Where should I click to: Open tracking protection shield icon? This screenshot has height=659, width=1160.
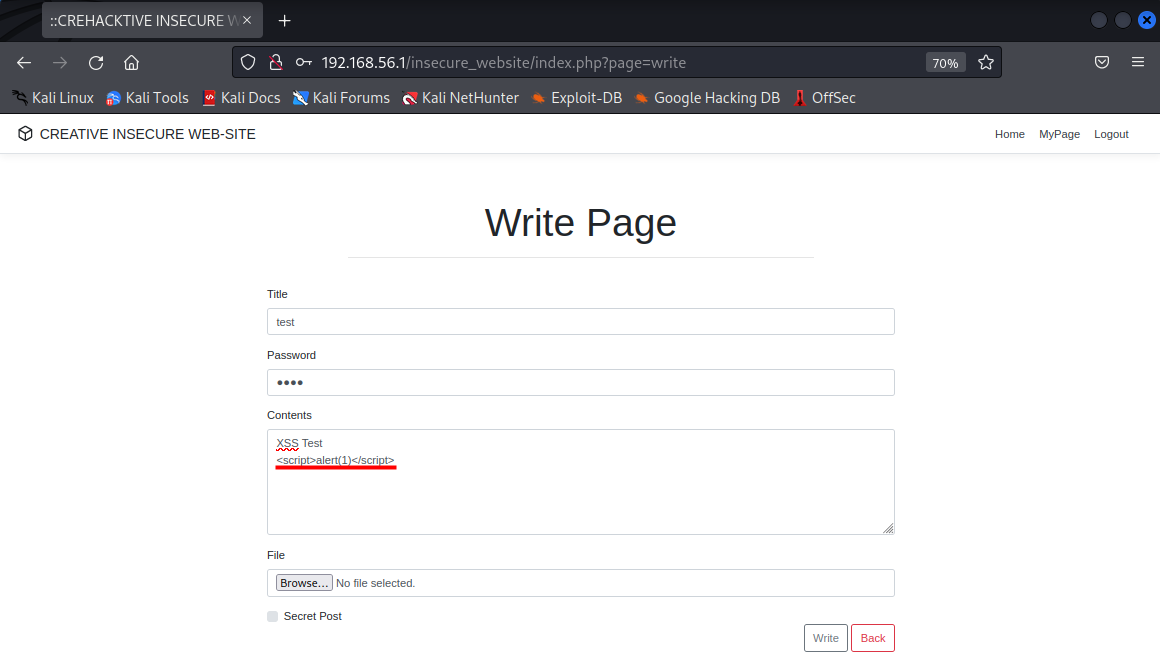[x=248, y=63]
